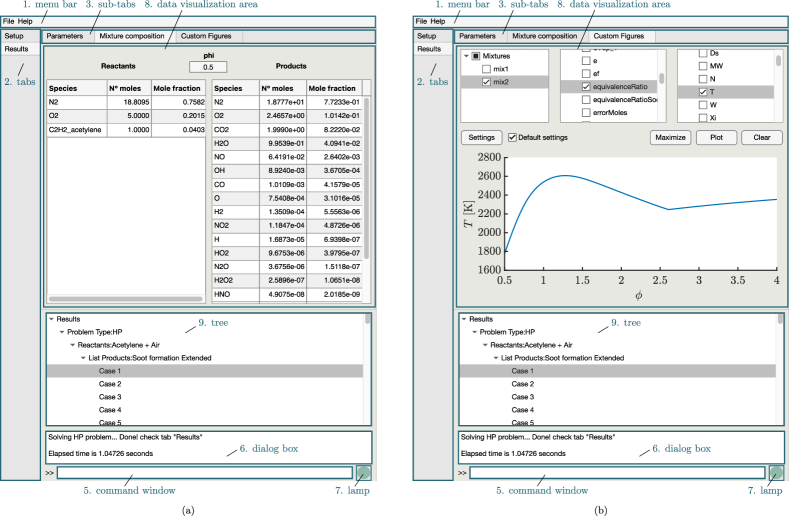Uncheck the equivalenceRatio variable checkbox
The width and height of the screenshot is (789, 516).
pyautogui.click(x=584, y=87)
